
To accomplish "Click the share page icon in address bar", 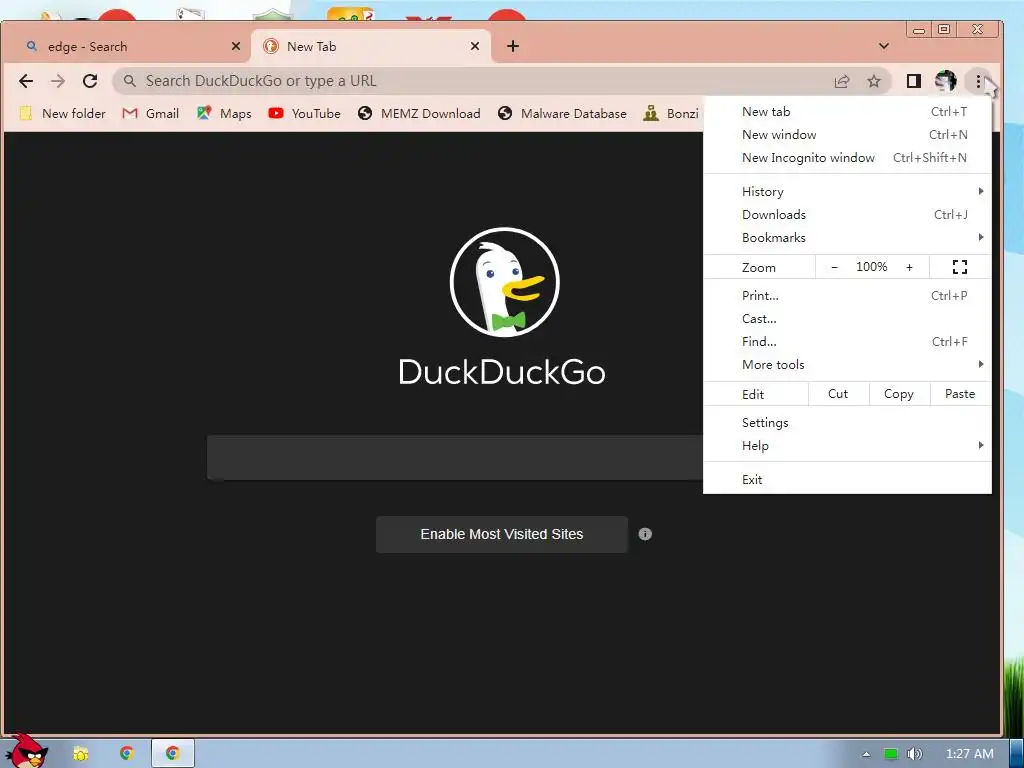I will click(842, 81).
